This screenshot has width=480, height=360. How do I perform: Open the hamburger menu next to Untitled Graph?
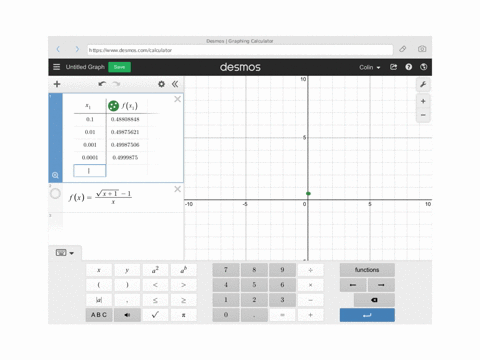coord(56,67)
